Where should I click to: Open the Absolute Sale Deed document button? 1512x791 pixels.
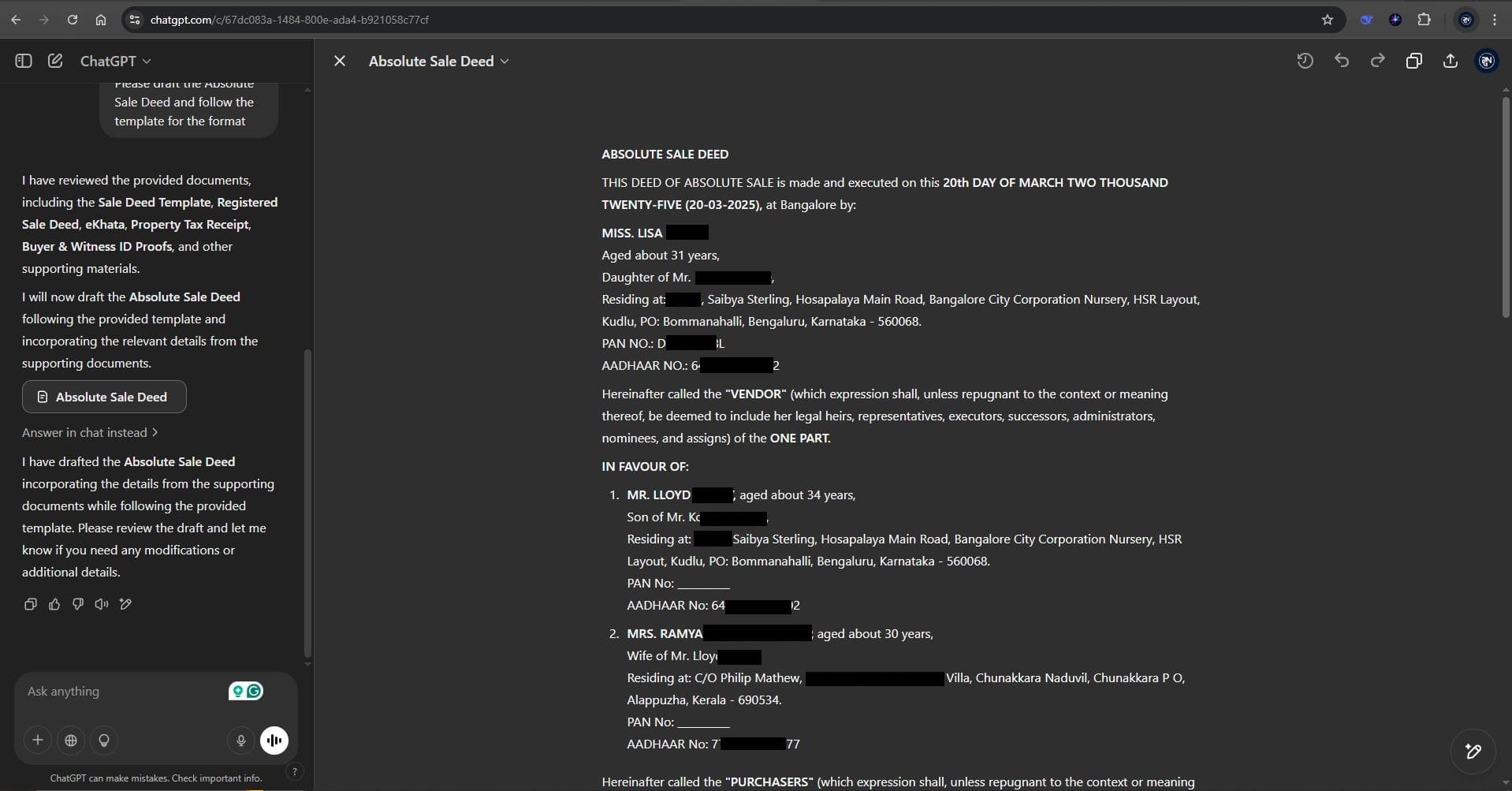[x=104, y=397]
